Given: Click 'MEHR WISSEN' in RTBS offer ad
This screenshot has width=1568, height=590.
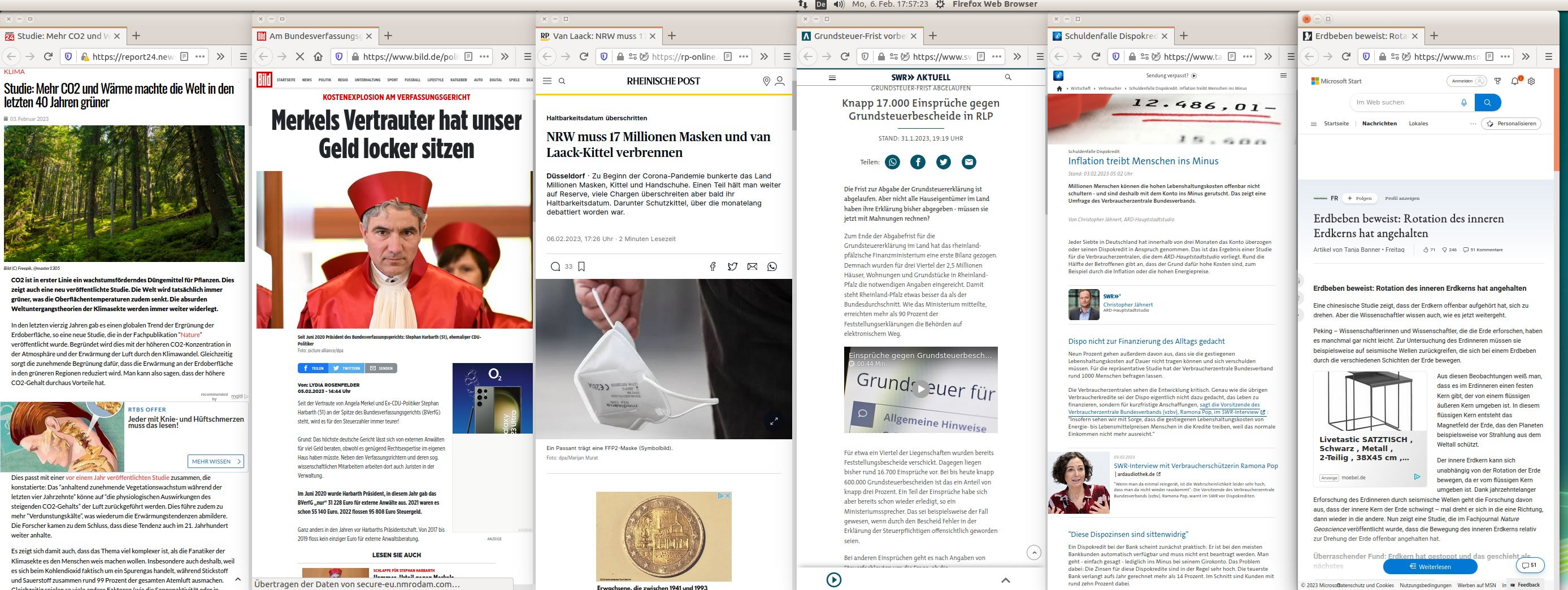Looking at the screenshot, I should (x=216, y=461).
